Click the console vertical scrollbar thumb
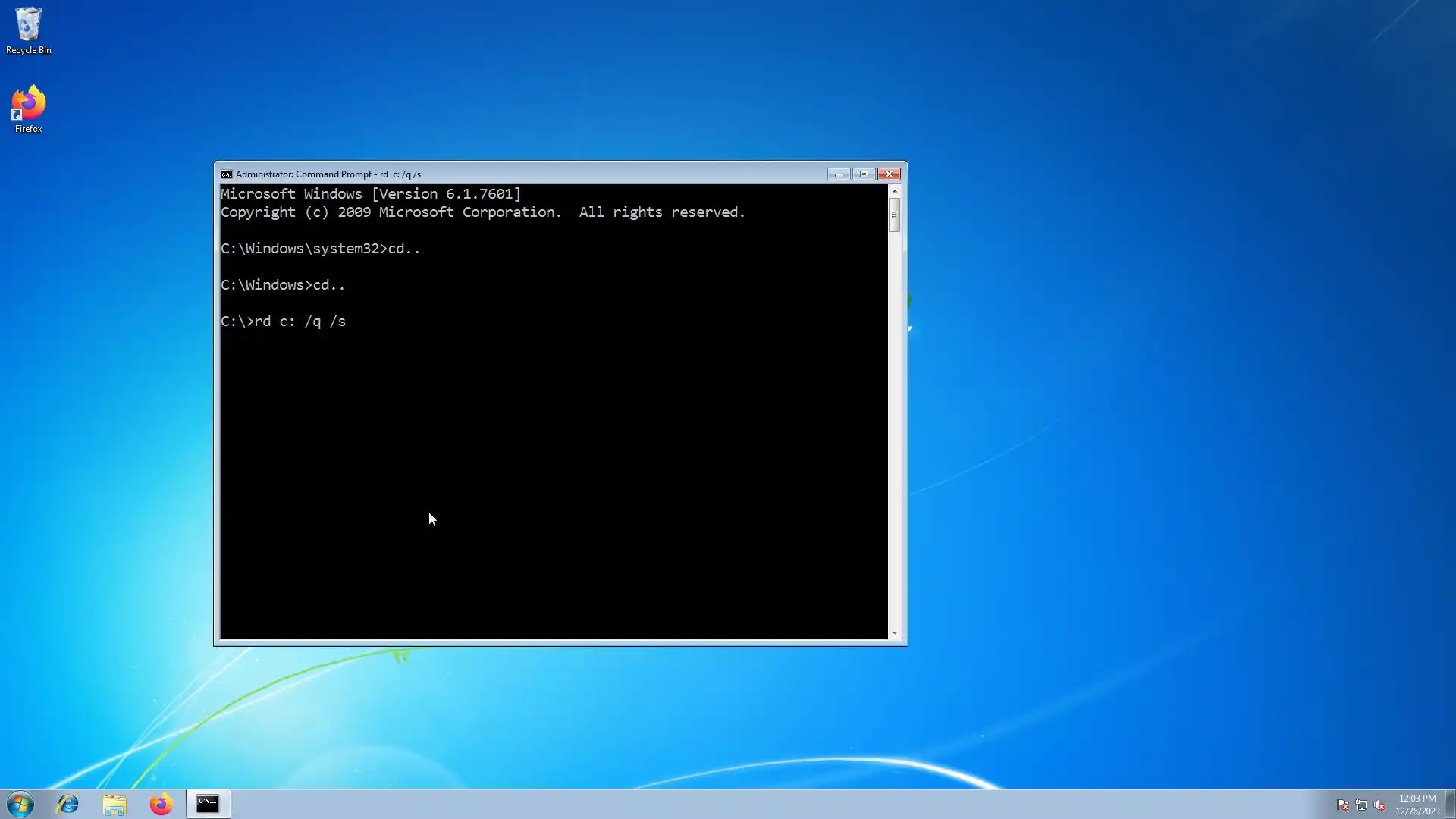 click(895, 215)
